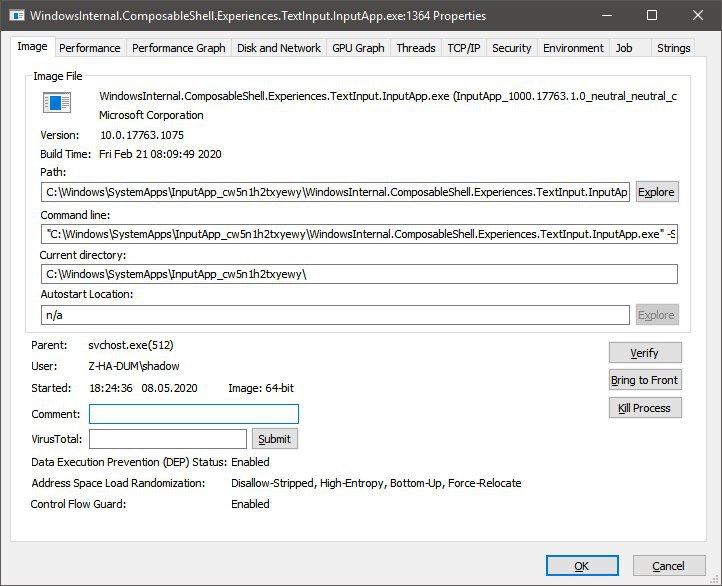Click the Disallow-Stripped, High-Entropy ASLR value
This screenshot has height=586, width=722.
(376, 483)
